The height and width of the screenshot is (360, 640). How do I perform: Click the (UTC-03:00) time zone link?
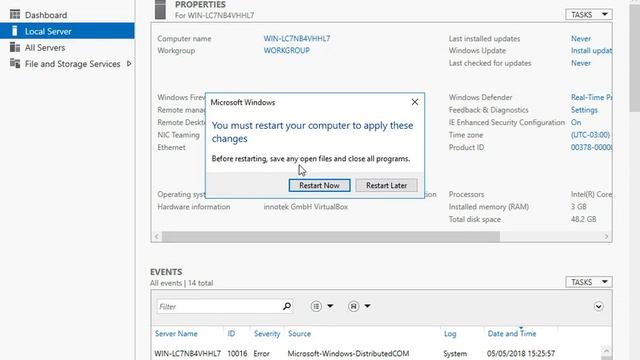coord(590,135)
